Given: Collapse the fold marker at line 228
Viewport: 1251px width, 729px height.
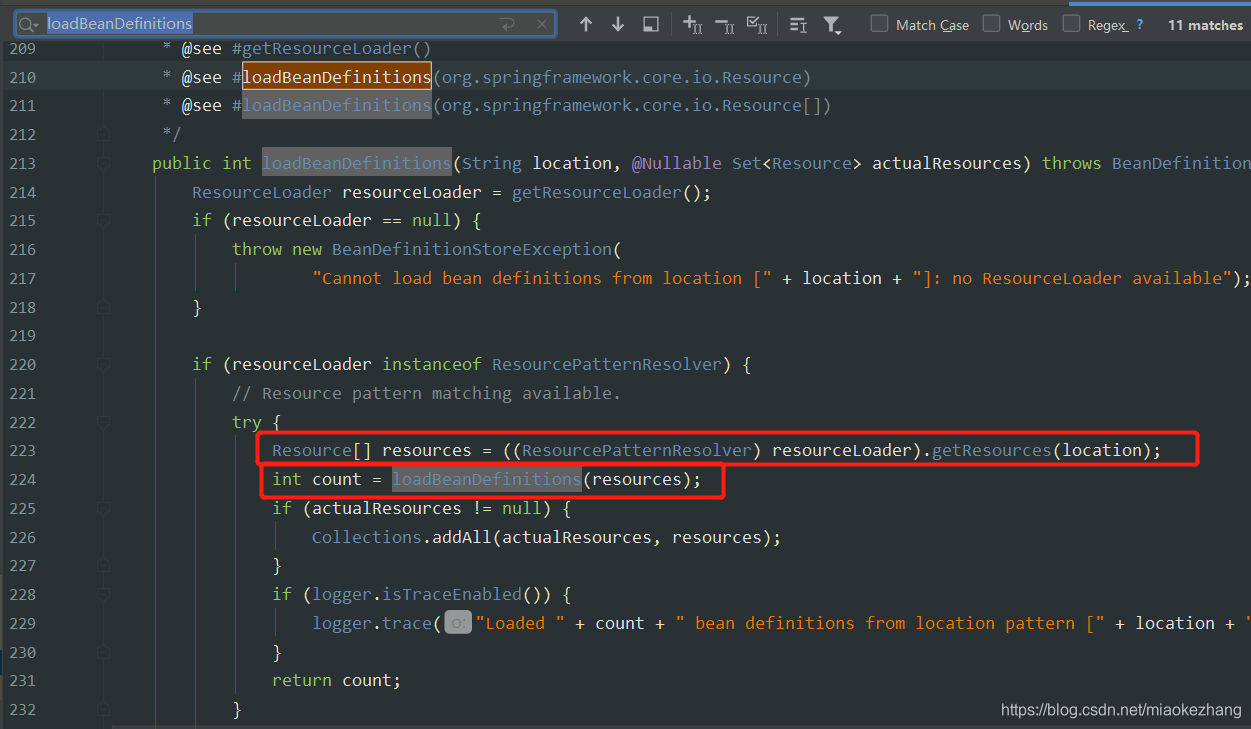Looking at the screenshot, I should 103,594.
